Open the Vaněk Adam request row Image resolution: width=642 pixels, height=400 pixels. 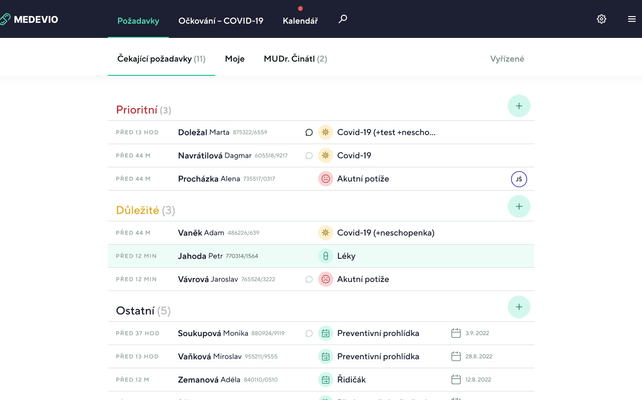(x=320, y=233)
